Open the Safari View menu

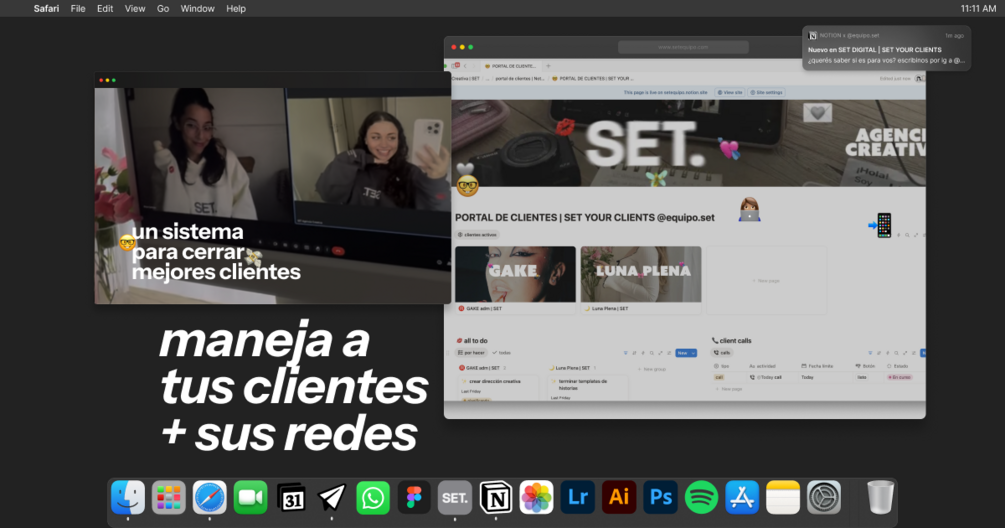pos(135,8)
